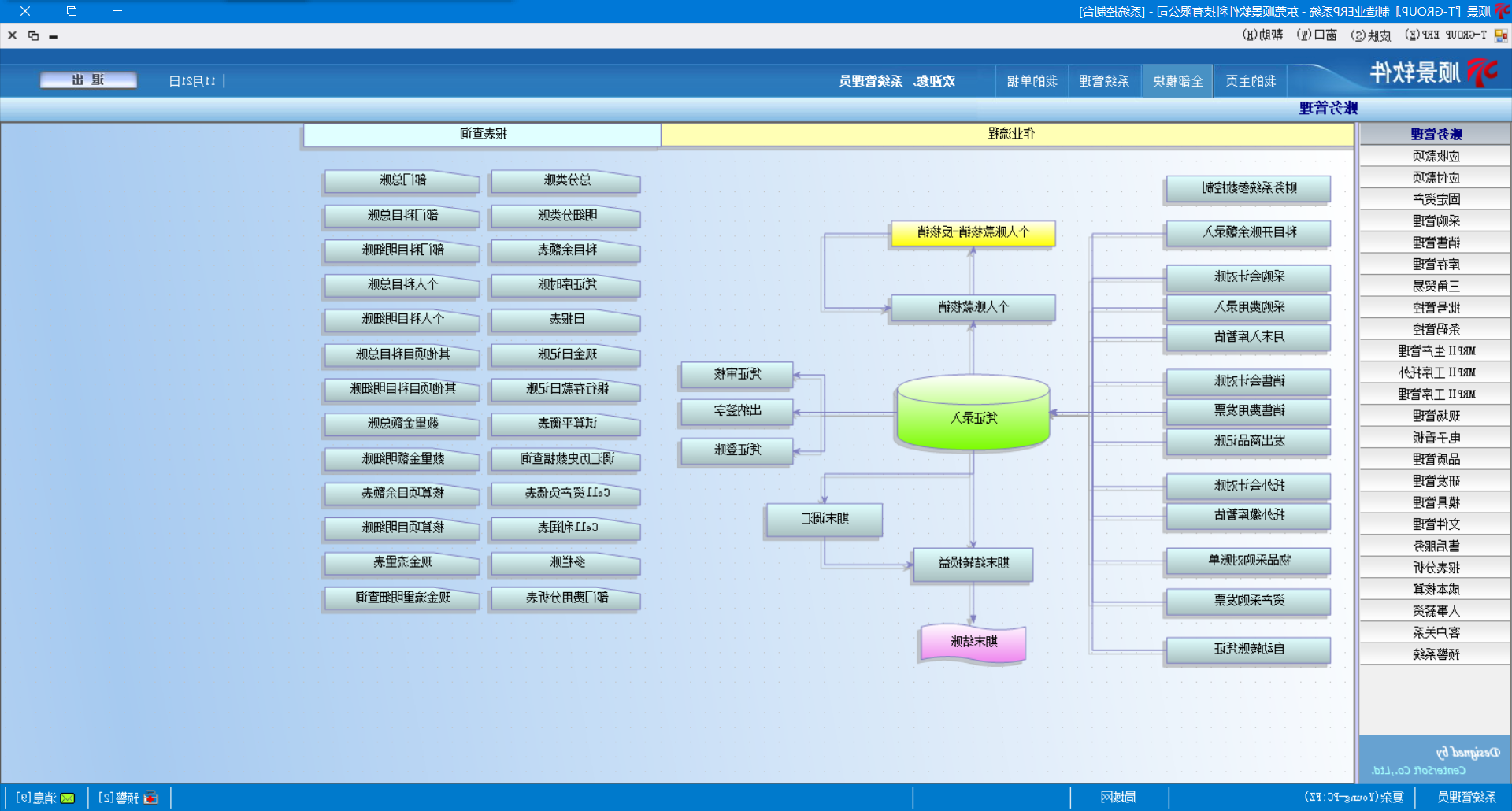Screen dimensions: 1512x811
Task: Open the 皮肤 menu
Action: pos(1370,35)
